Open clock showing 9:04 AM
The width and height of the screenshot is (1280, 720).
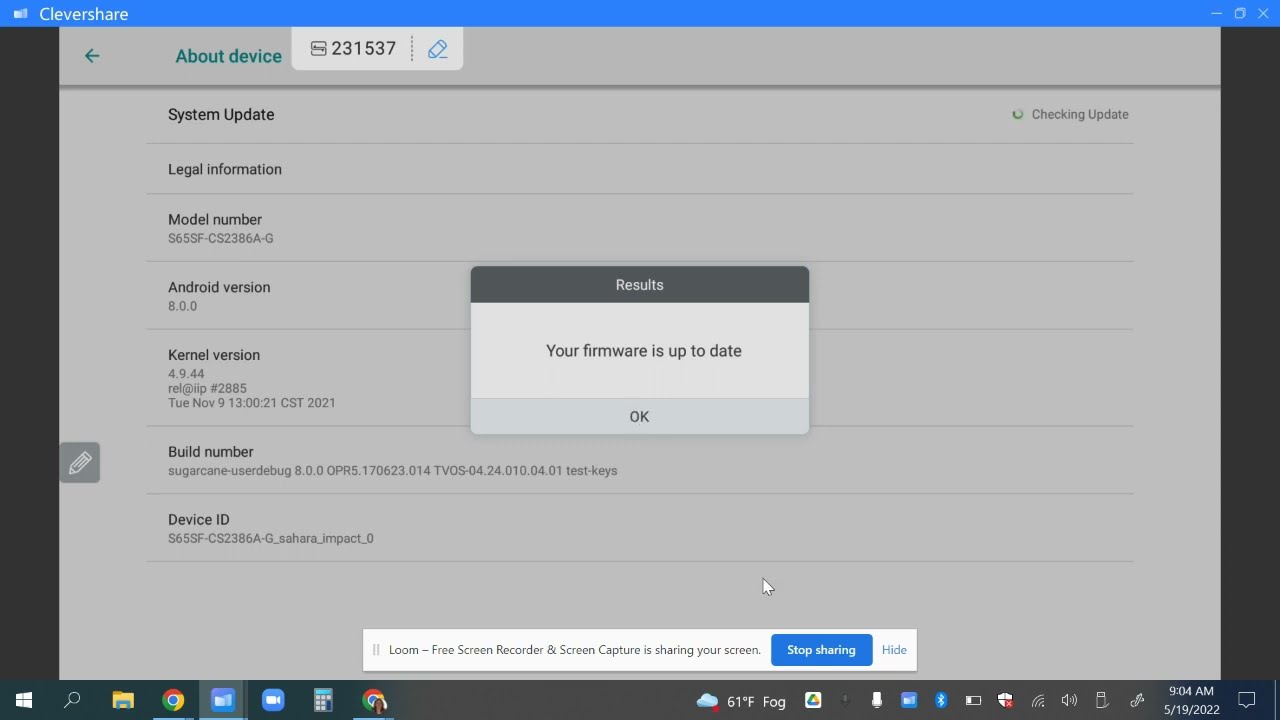[1191, 700]
